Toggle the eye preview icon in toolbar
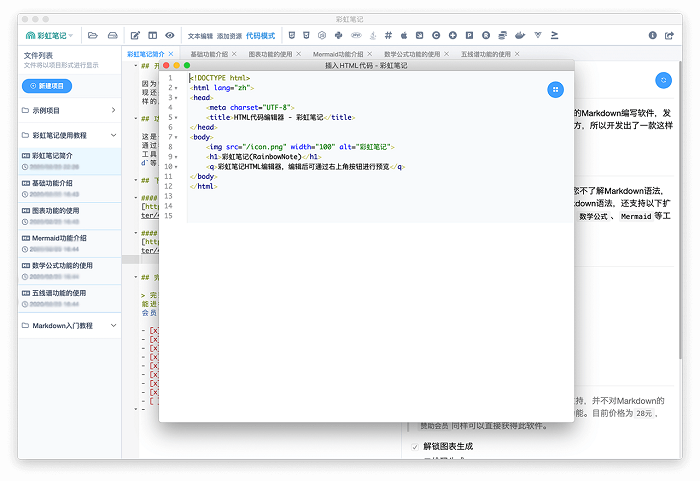Screen dimensions: 700x481 tap(169, 35)
